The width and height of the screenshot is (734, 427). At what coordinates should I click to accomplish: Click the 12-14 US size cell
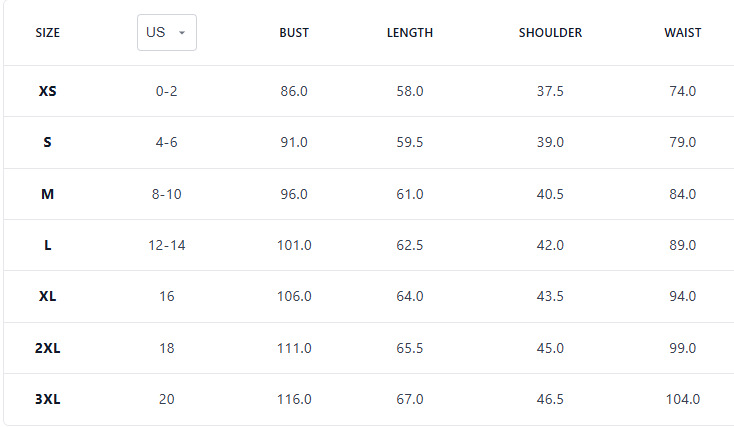tap(167, 245)
